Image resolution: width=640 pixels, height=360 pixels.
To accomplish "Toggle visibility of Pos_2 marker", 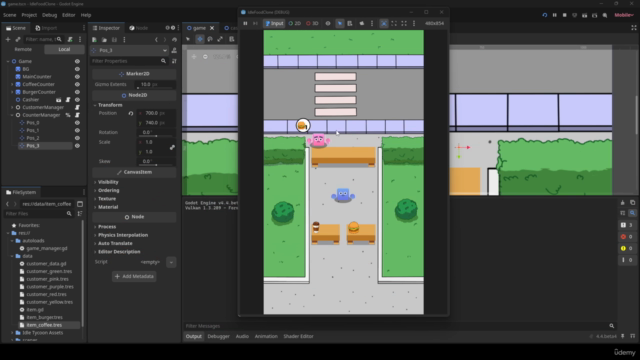I will (x=77, y=138).
